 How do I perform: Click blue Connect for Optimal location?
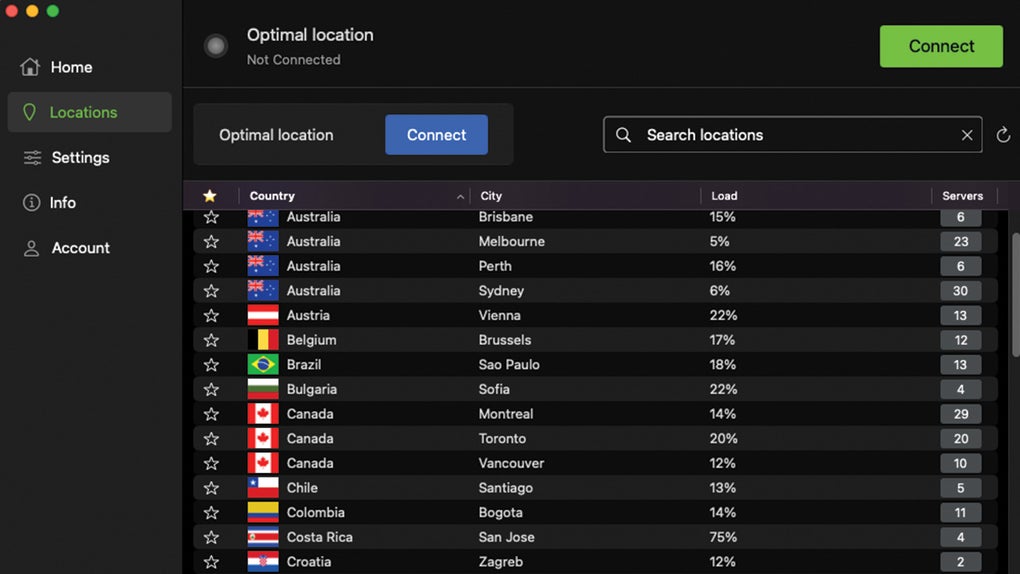click(x=436, y=135)
